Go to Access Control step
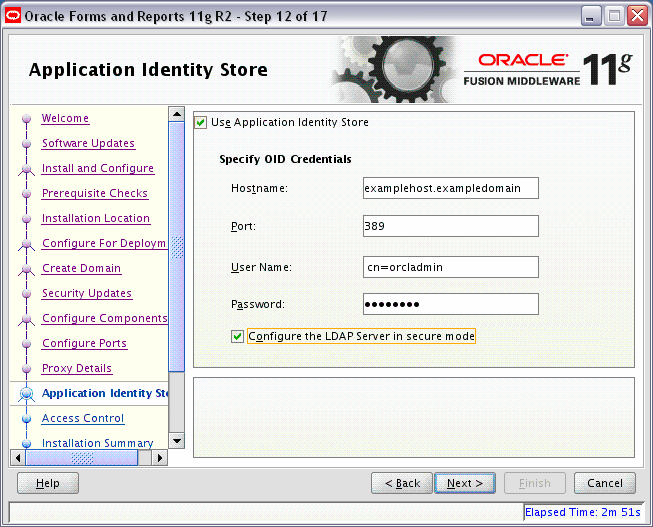 pyautogui.click(x=83, y=418)
